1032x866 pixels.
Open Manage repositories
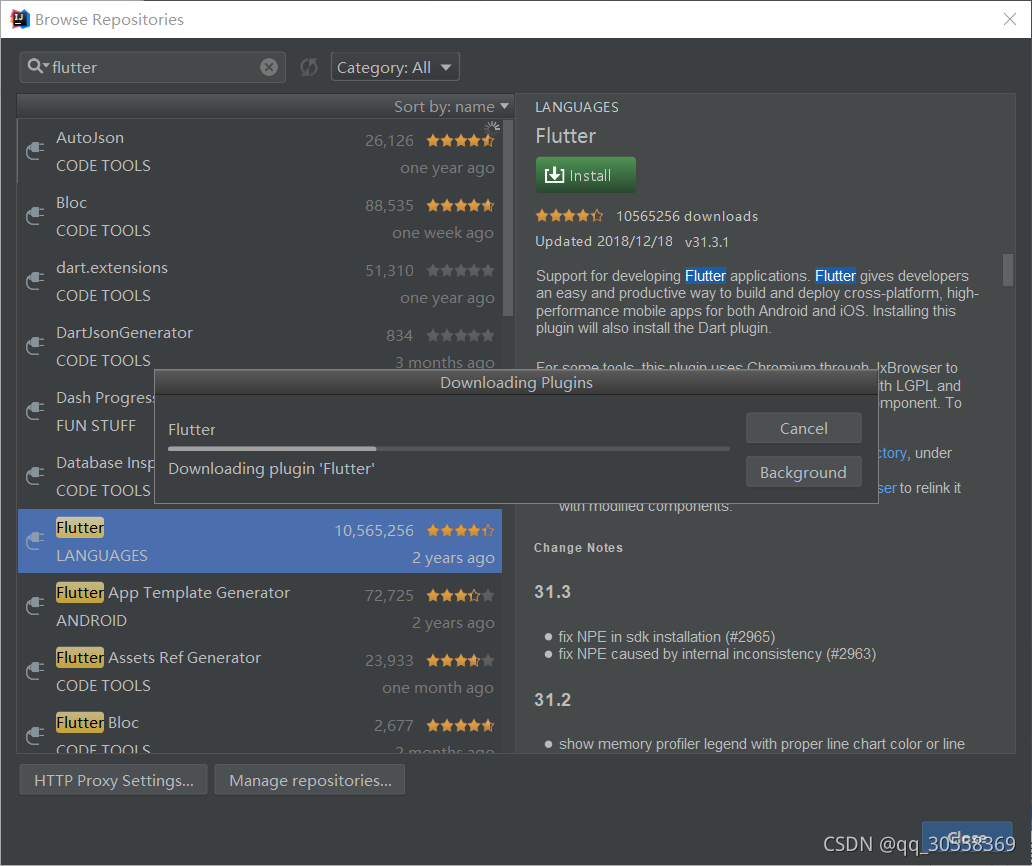310,780
